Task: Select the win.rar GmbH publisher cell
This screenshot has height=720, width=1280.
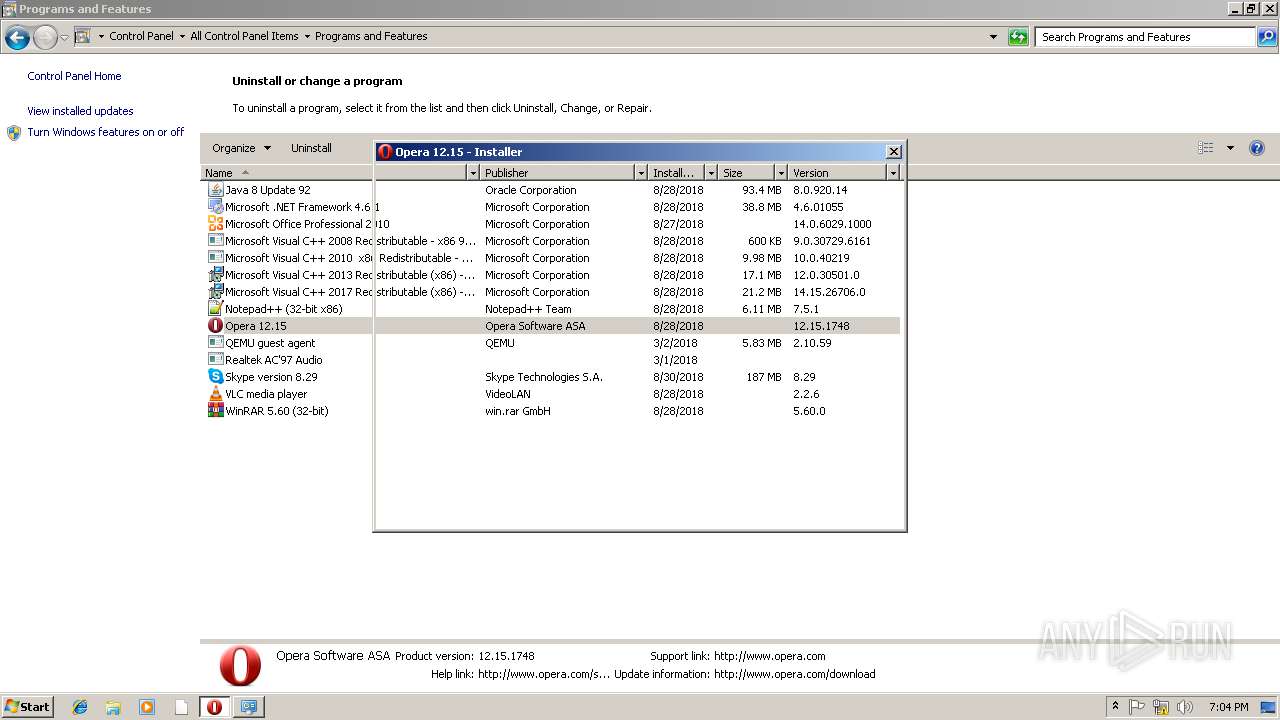Action: tap(518, 411)
